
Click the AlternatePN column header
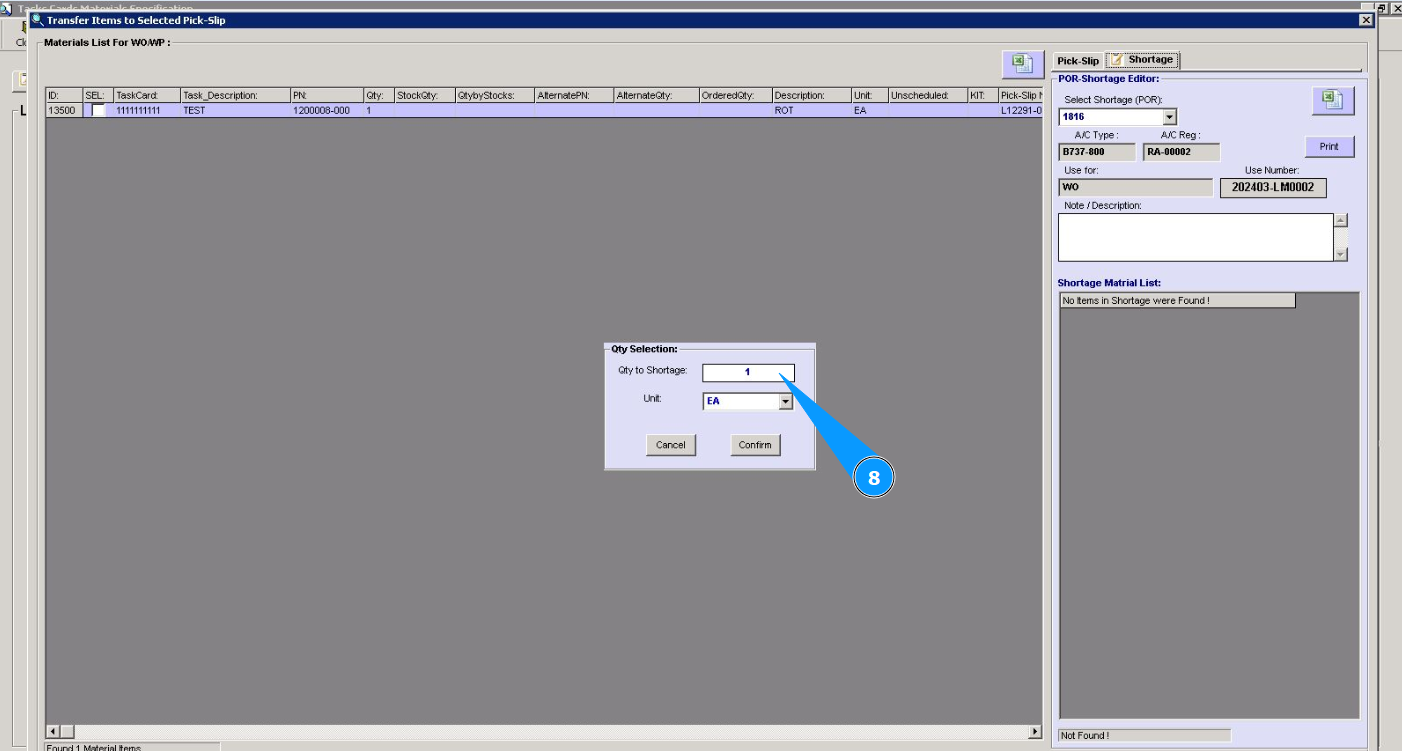point(574,96)
